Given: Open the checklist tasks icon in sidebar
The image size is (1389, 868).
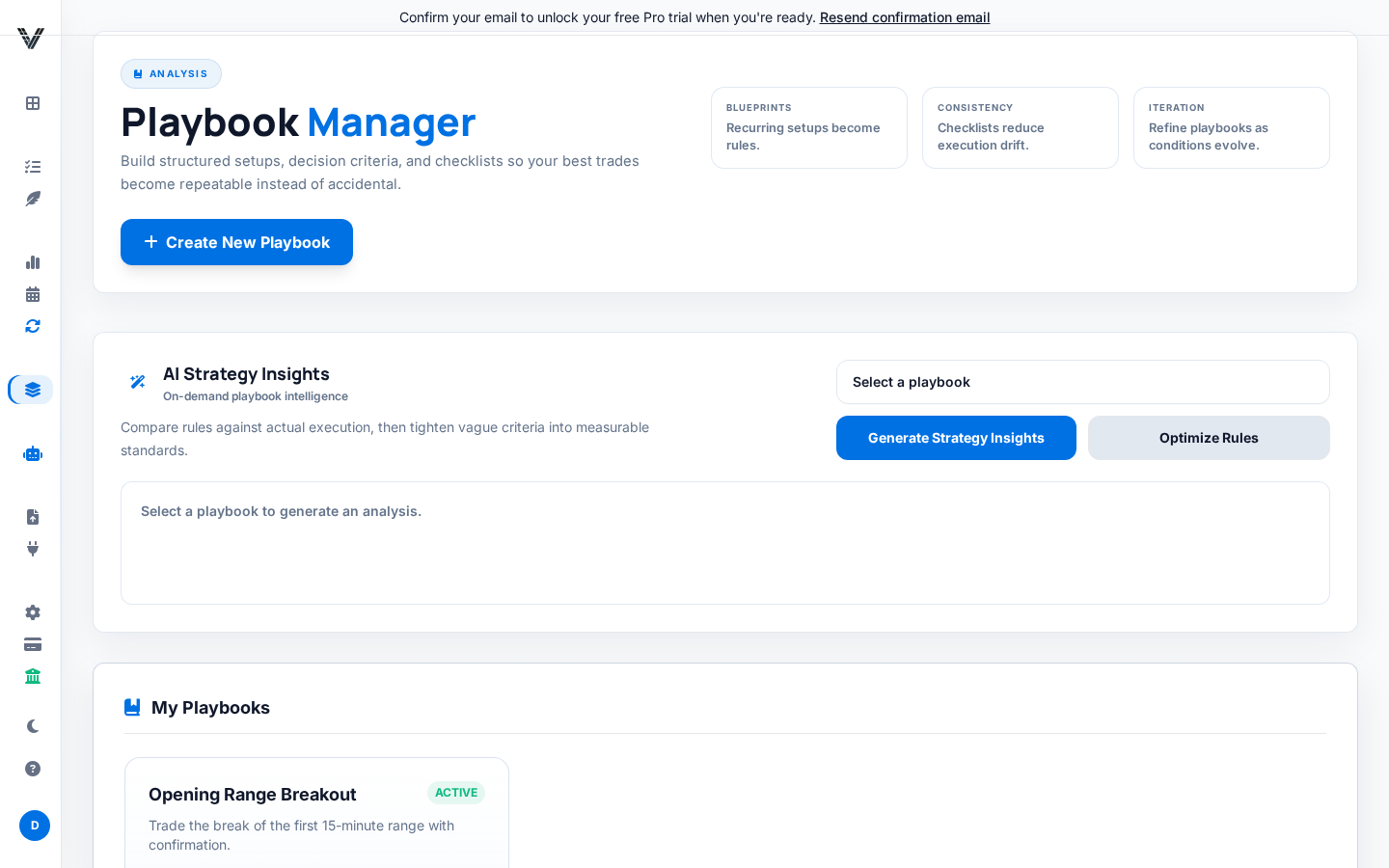Looking at the screenshot, I should point(33,167).
